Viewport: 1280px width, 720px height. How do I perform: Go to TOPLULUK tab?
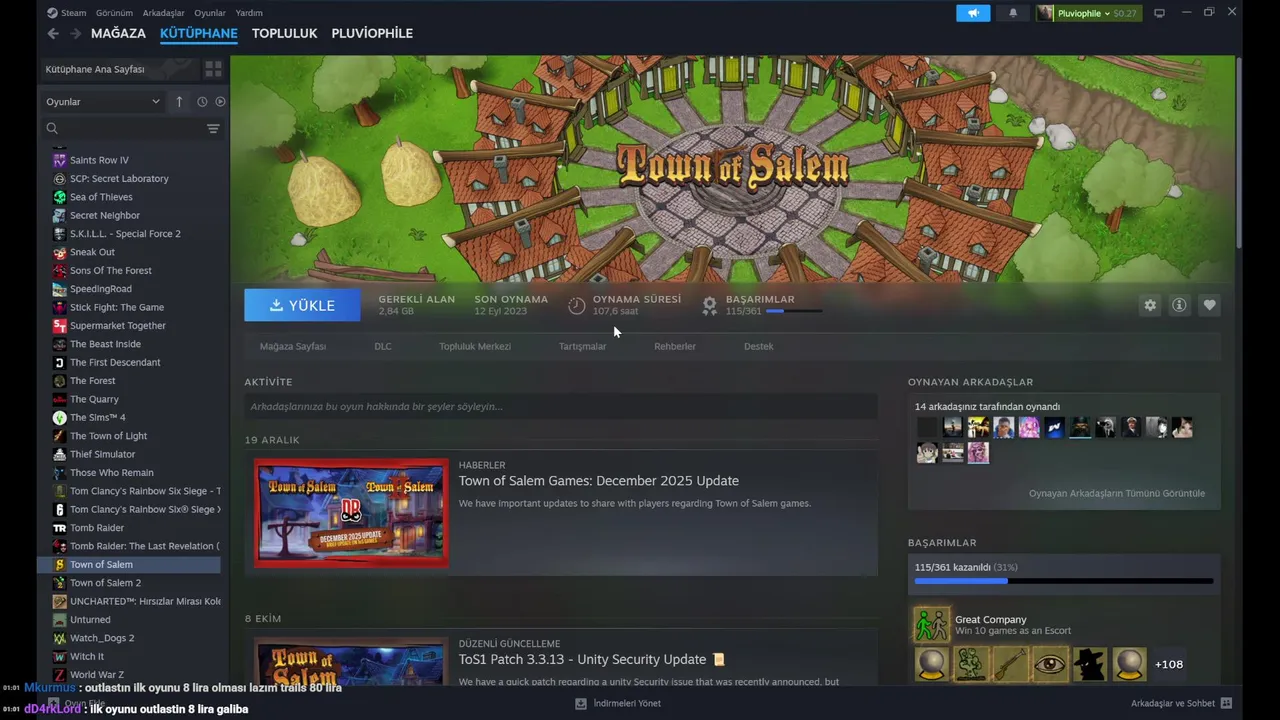[284, 33]
